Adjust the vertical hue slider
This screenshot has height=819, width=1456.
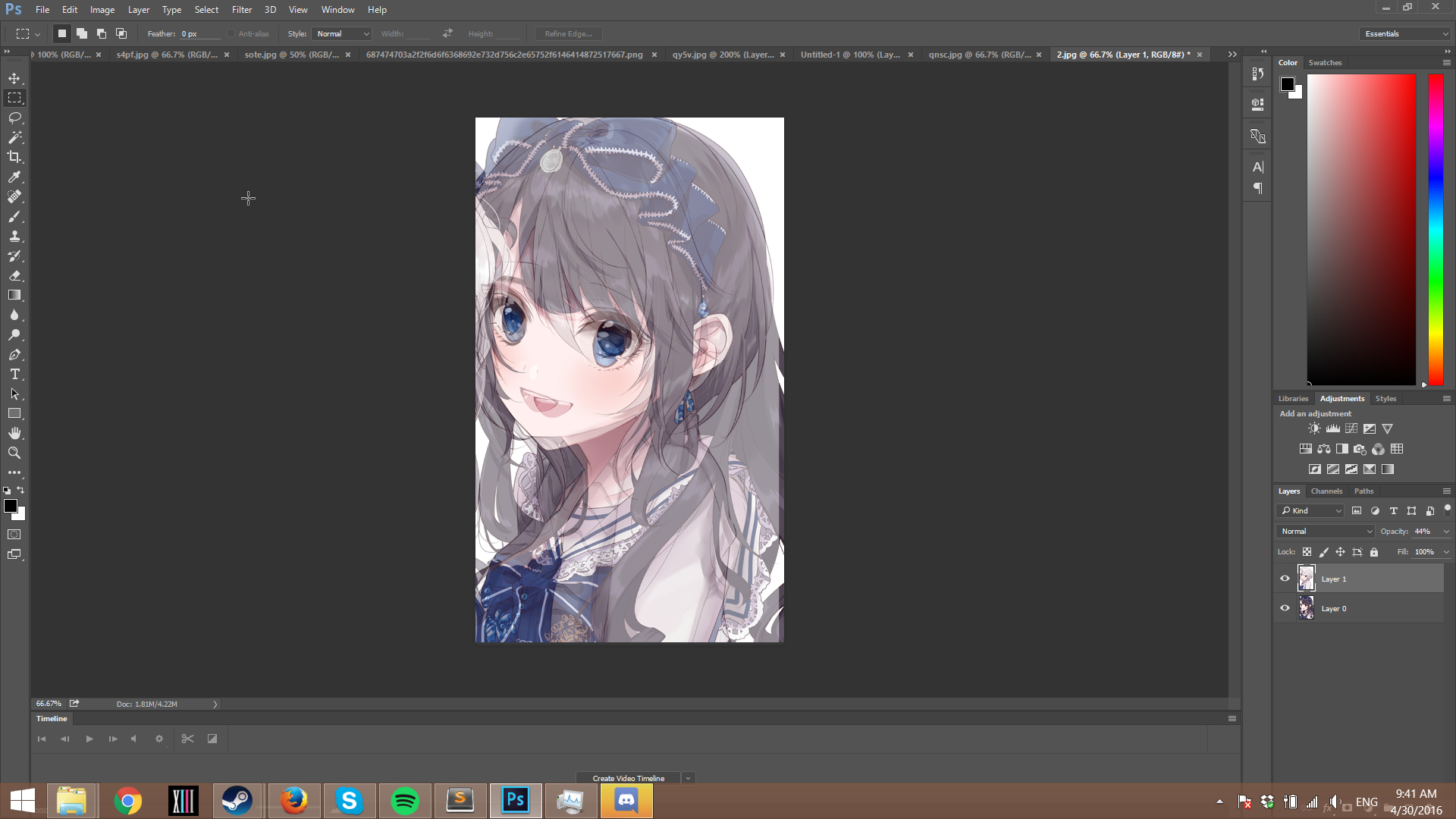pyautogui.click(x=1436, y=230)
